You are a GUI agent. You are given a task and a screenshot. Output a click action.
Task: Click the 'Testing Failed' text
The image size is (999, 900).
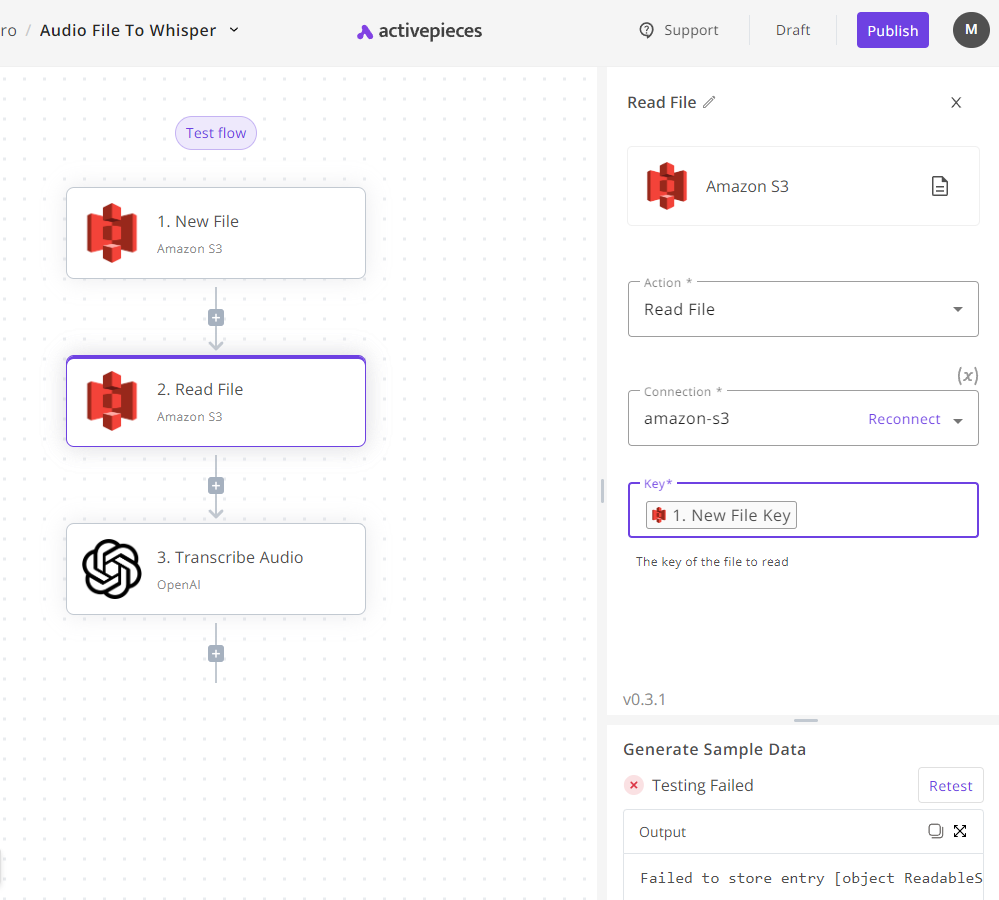(702, 785)
